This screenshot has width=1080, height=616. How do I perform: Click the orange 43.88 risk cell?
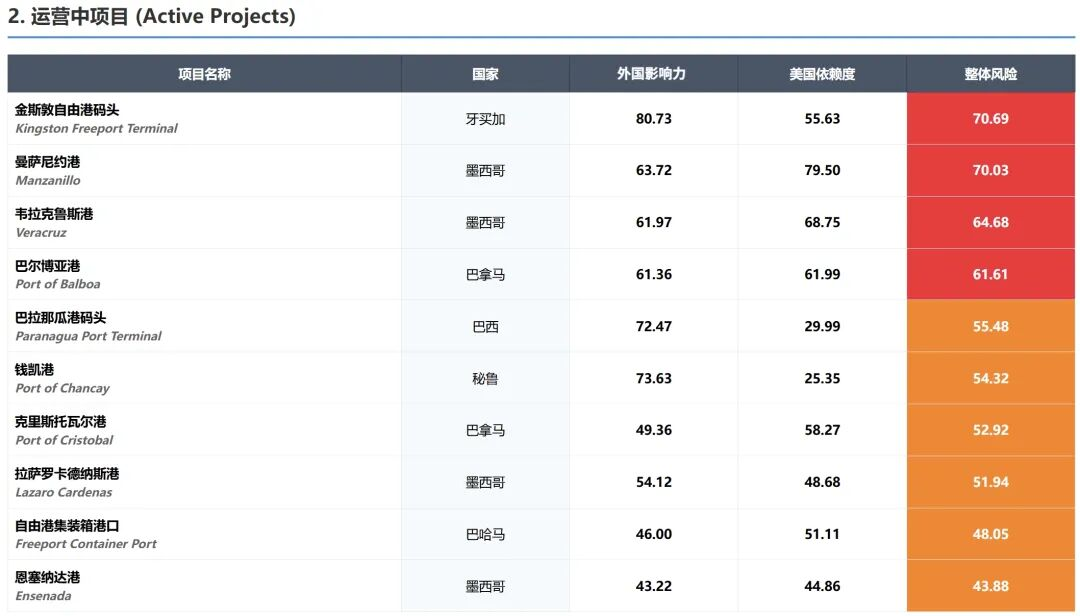[990, 586]
